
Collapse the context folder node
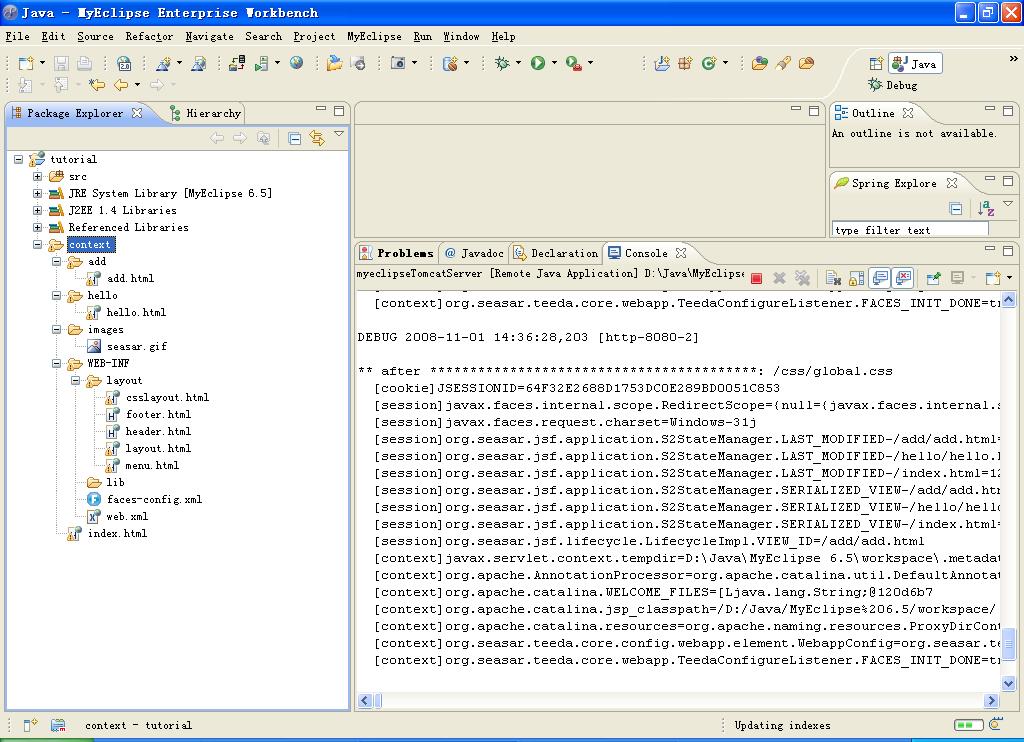pyautogui.click(x=37, y=244)
